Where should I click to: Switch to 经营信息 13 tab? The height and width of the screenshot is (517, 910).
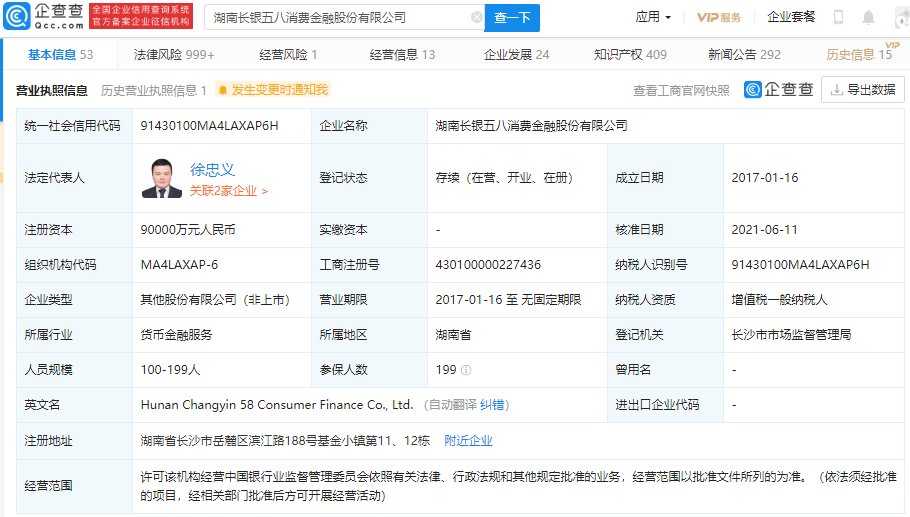(402, 55)
